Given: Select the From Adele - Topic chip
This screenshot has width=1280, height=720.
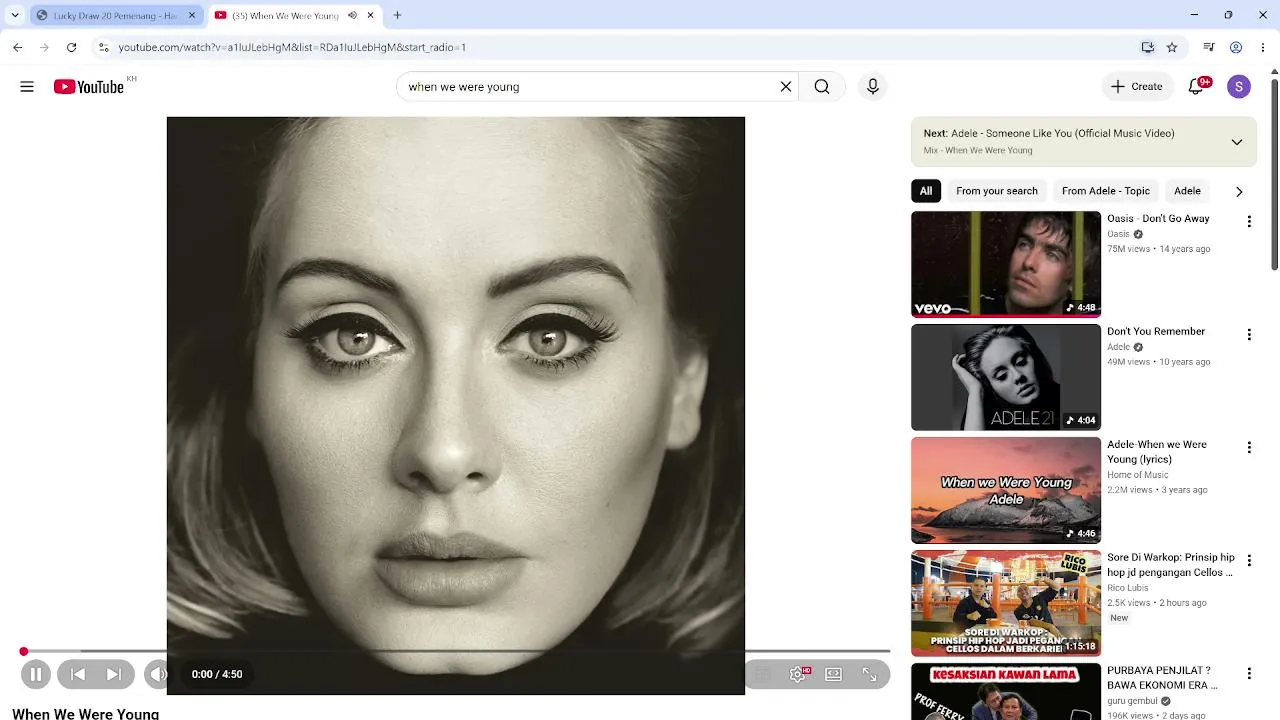Looking at the screenshot, I should [x=1106, y=191].
